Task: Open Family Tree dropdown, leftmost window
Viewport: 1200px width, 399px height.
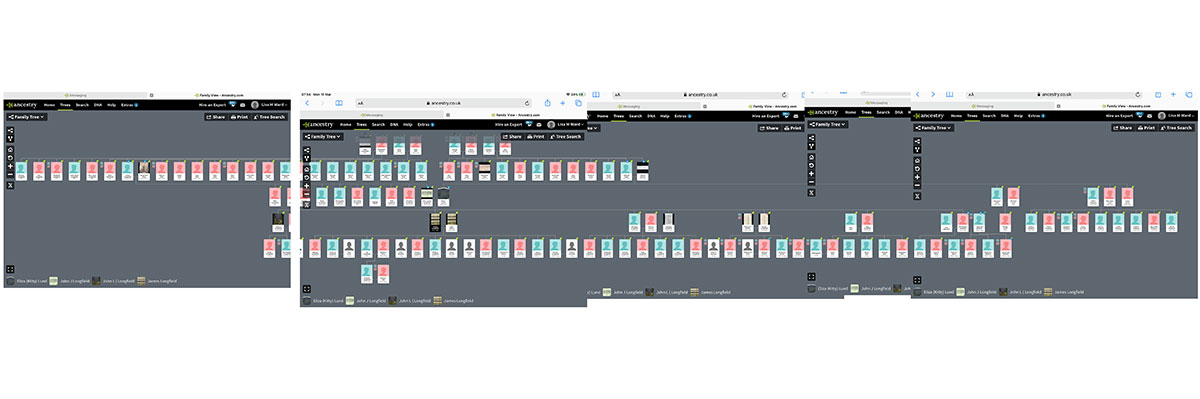Action: (26, 117)
